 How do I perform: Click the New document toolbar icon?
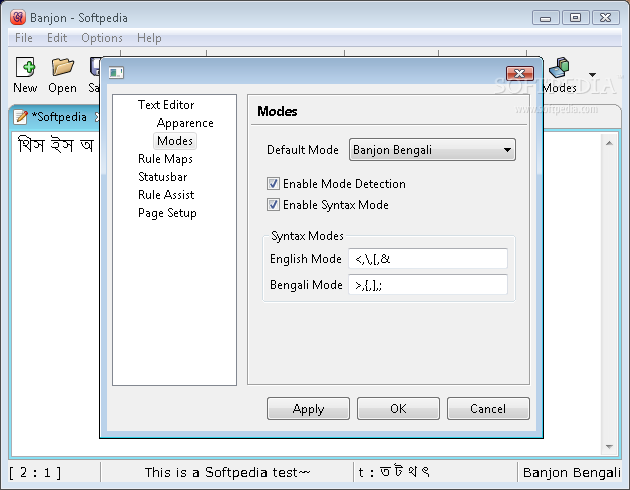tap(25, 67)
